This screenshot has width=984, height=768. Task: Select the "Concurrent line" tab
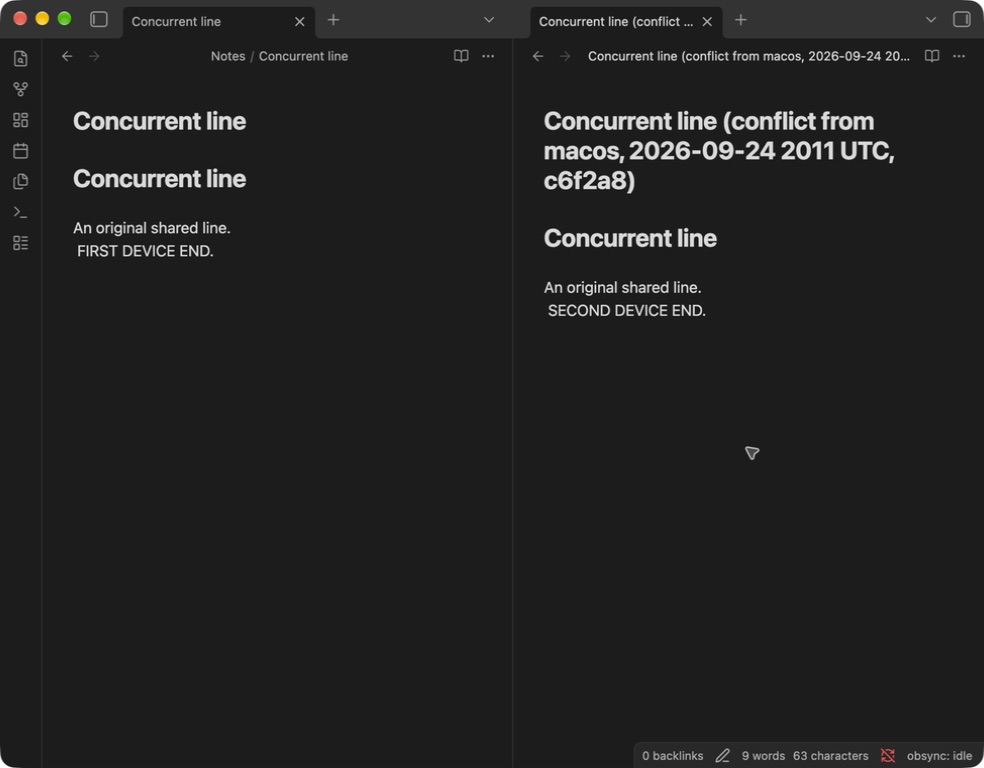pos(218,21)
